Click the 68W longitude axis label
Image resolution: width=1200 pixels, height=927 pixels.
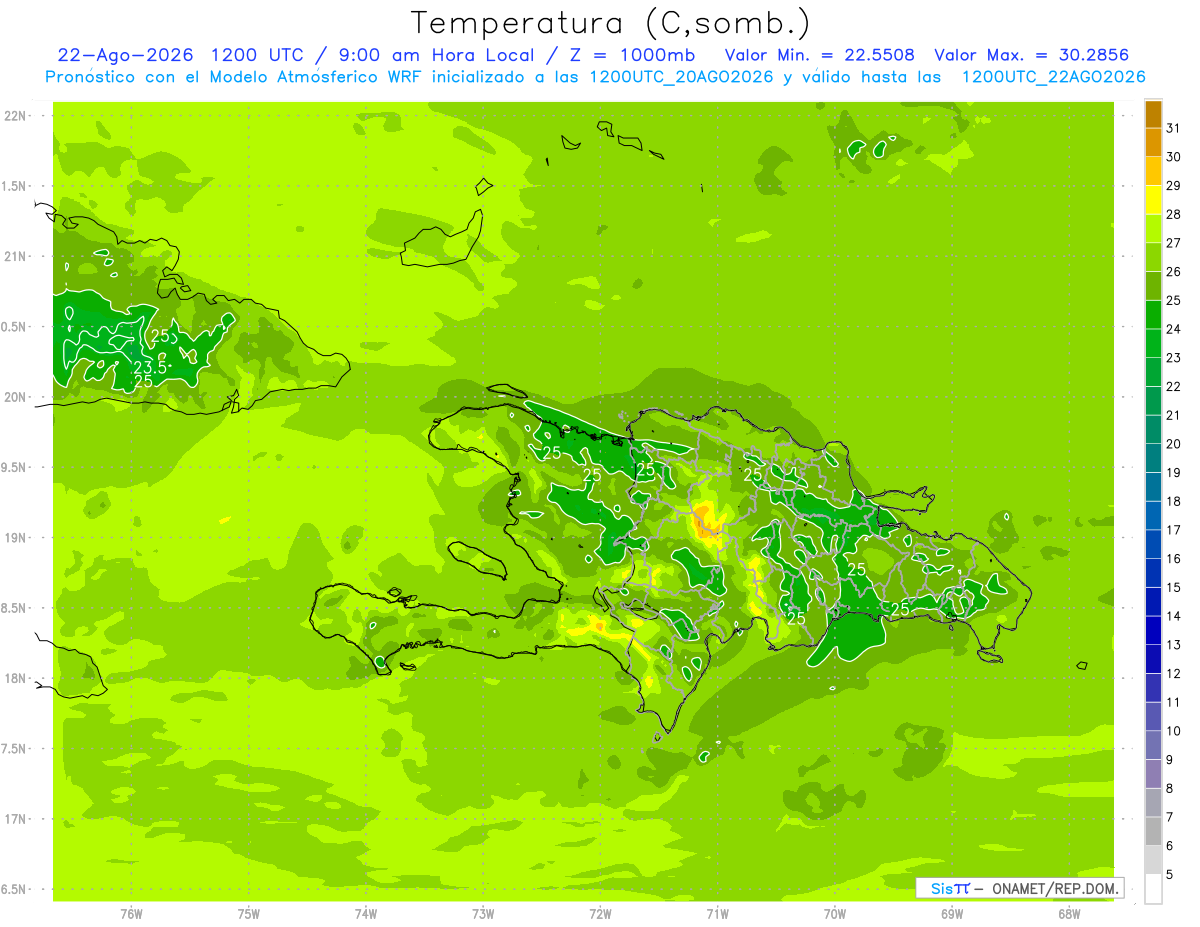pos(1069,914)
